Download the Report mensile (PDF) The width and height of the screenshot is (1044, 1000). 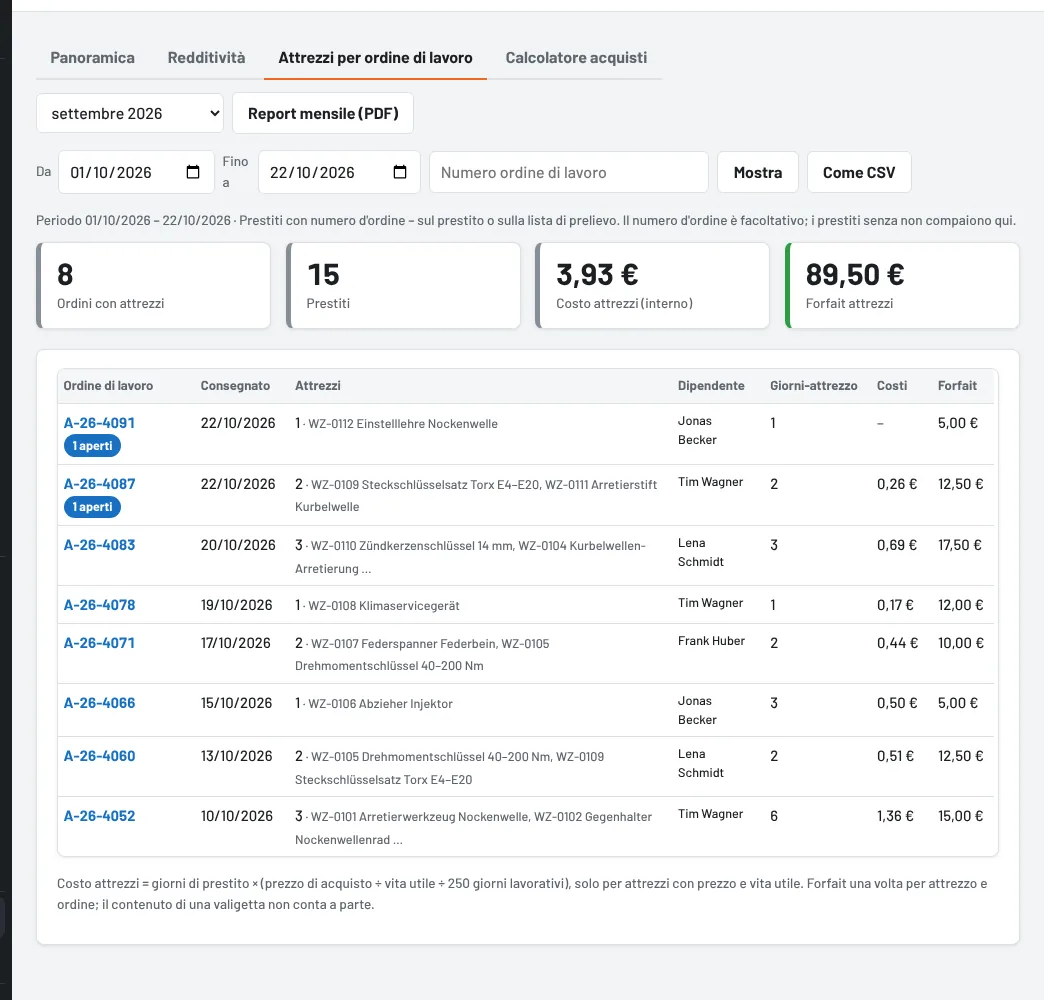[323, 113]
